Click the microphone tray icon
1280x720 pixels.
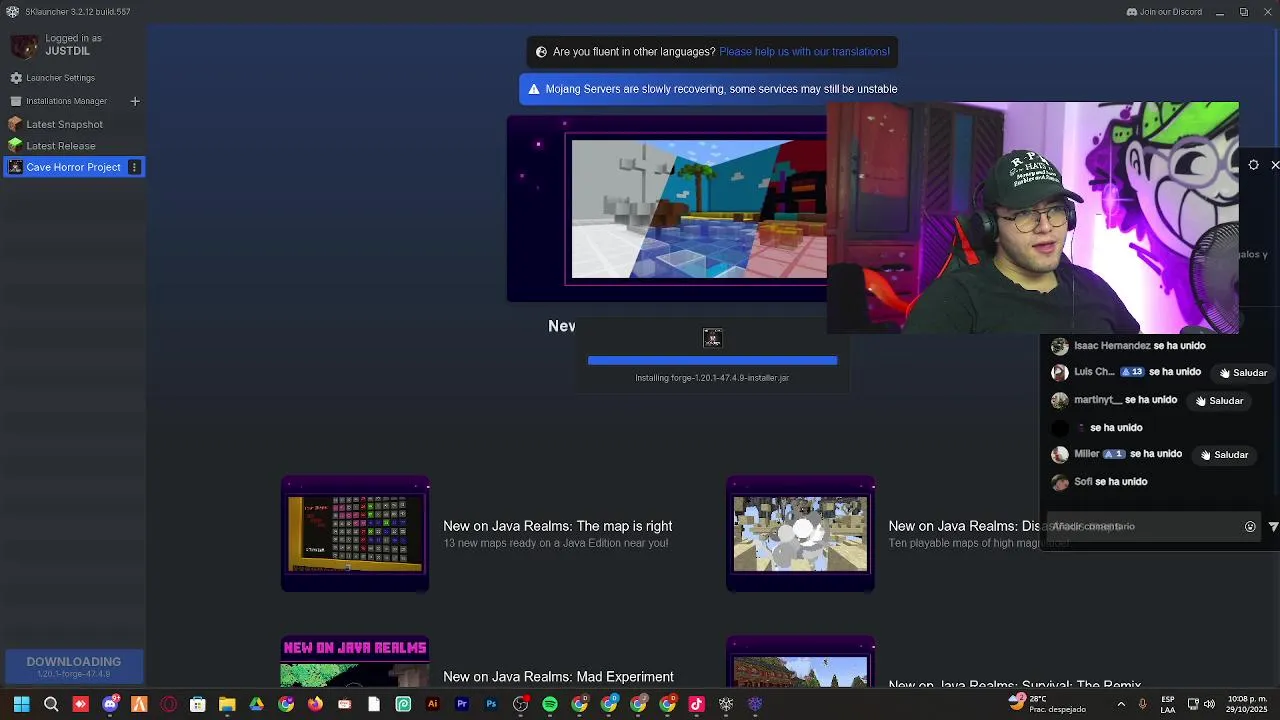tap(1142, 704)
